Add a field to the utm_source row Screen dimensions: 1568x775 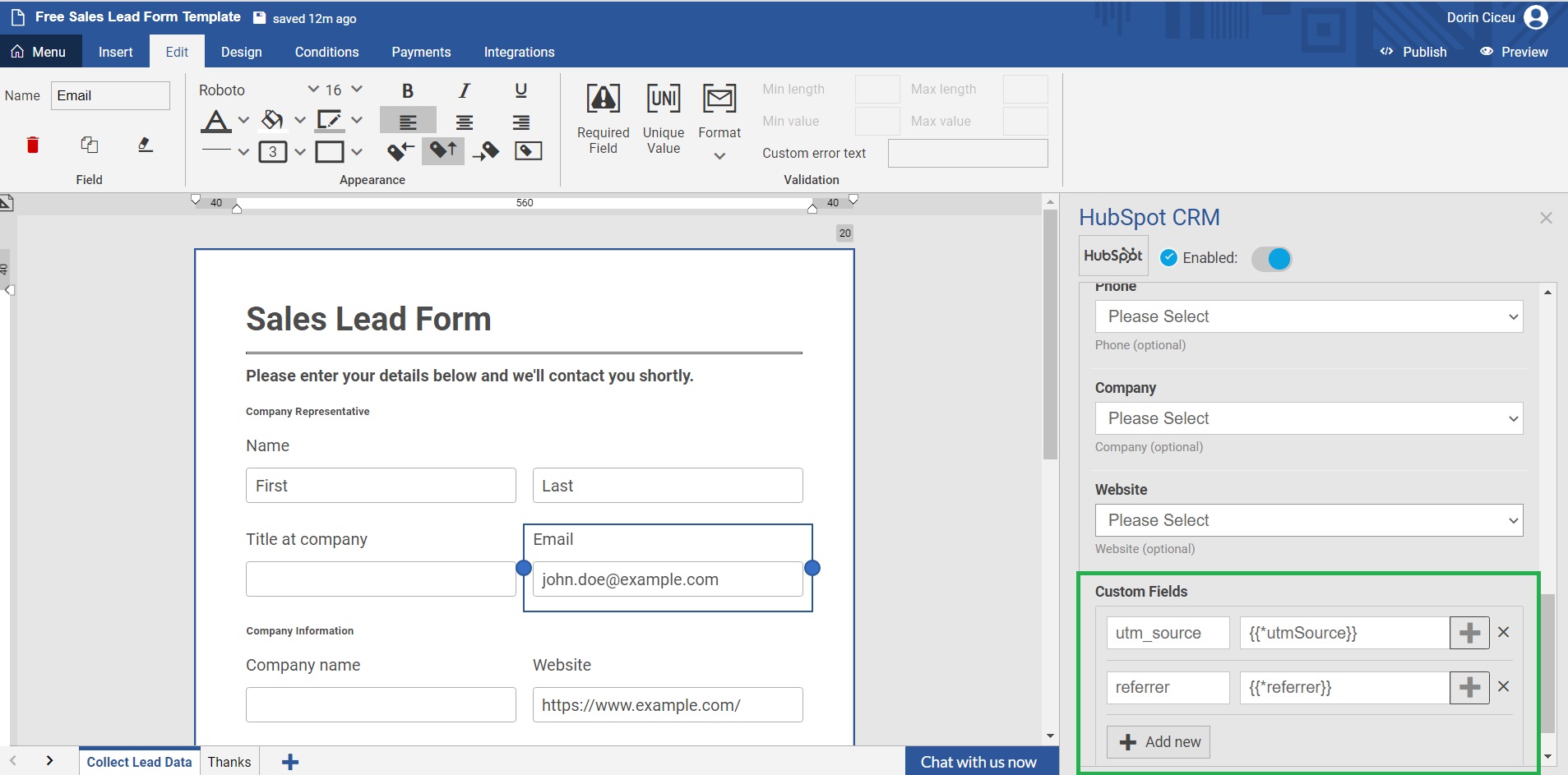pos(1469,633)
